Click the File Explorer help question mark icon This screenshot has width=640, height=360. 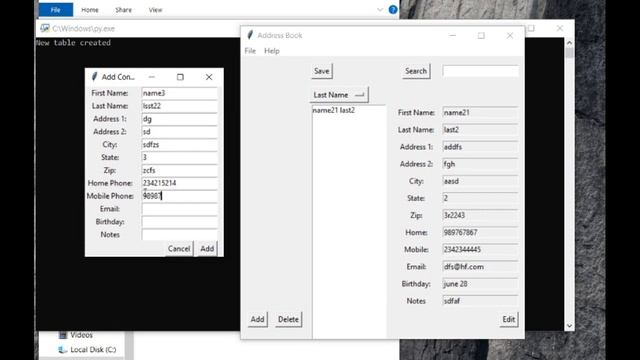tap(393, 9)
